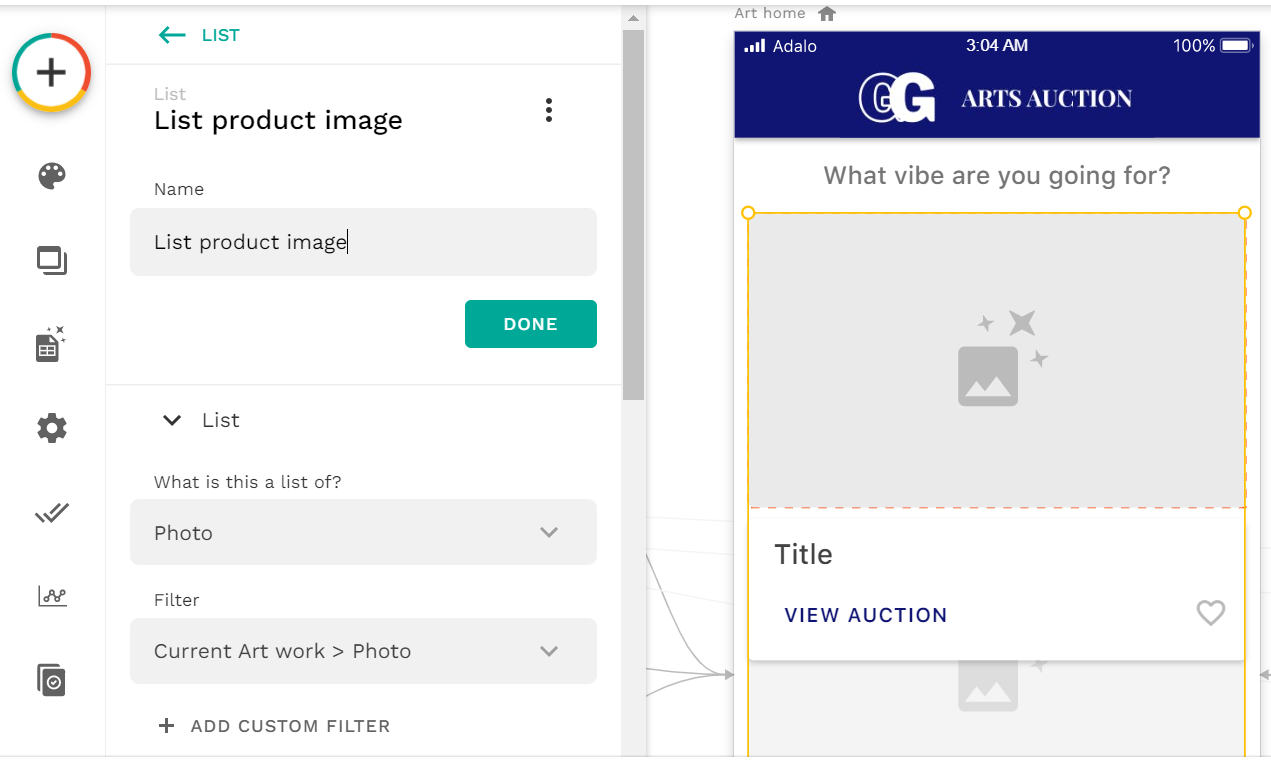The image size is (1271, 762).
Task: Open the version history icon
Action: pos(51,680)
